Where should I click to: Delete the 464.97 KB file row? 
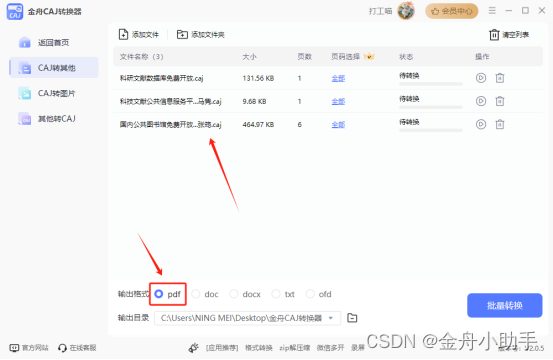500,124
